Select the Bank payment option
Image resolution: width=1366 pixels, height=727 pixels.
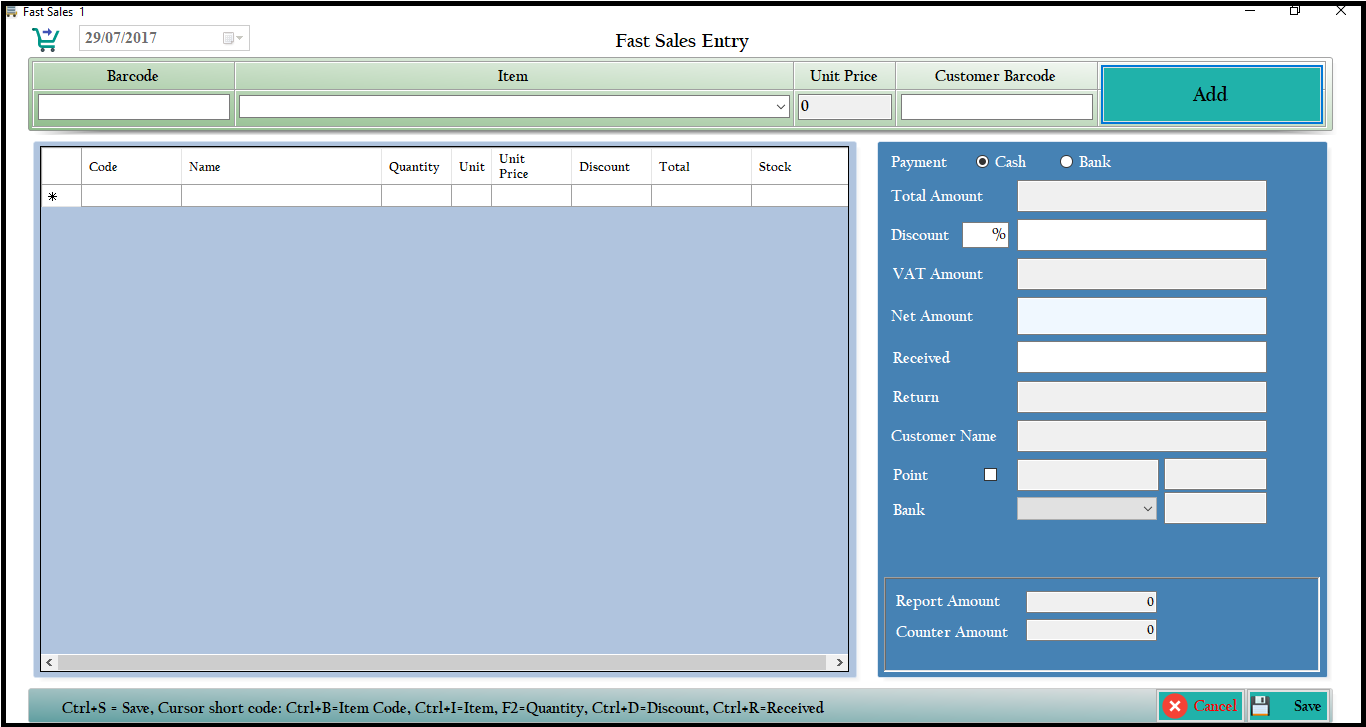point(1067,162)
